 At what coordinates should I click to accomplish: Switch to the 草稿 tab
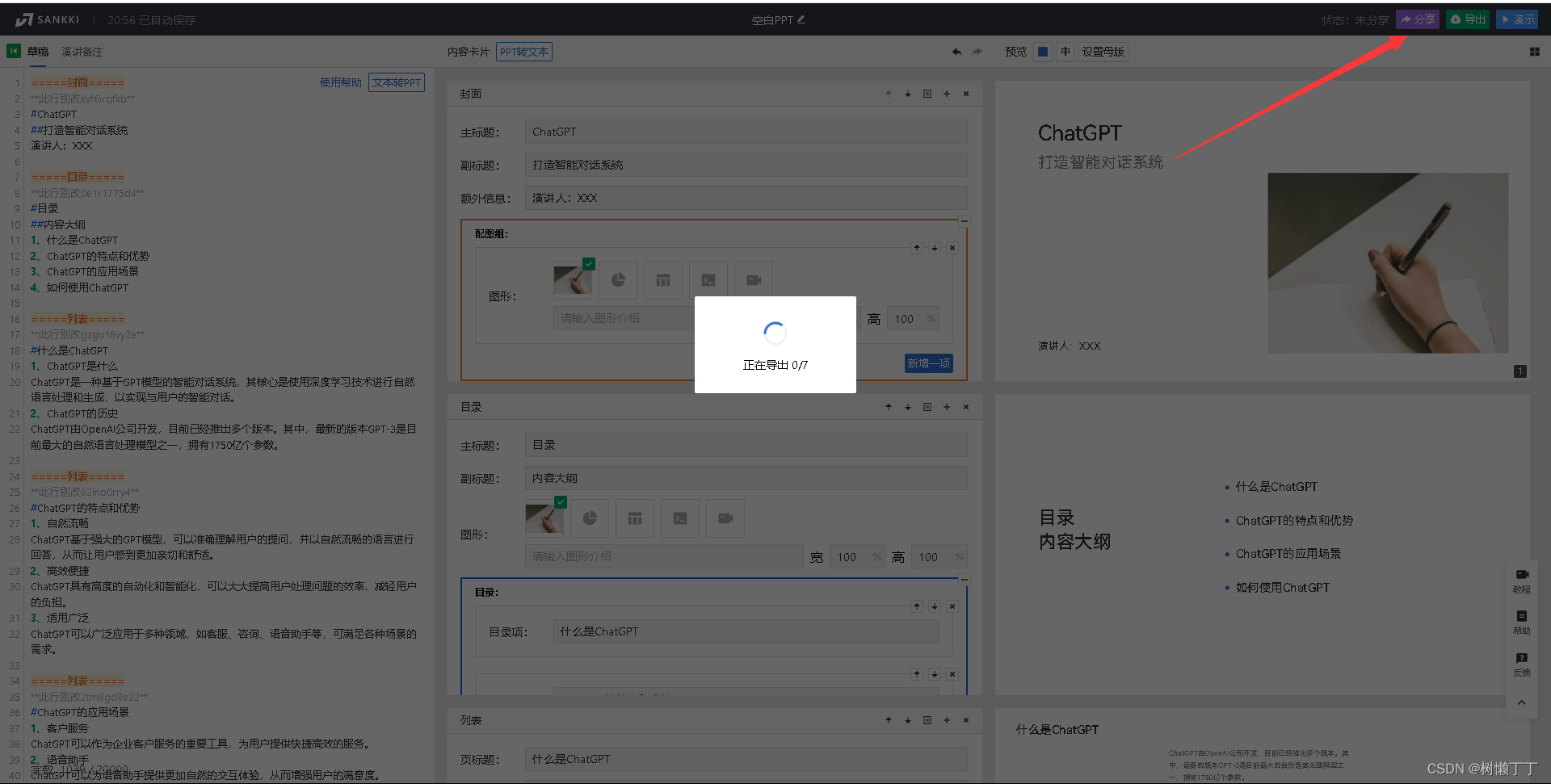tap(38, 52)
